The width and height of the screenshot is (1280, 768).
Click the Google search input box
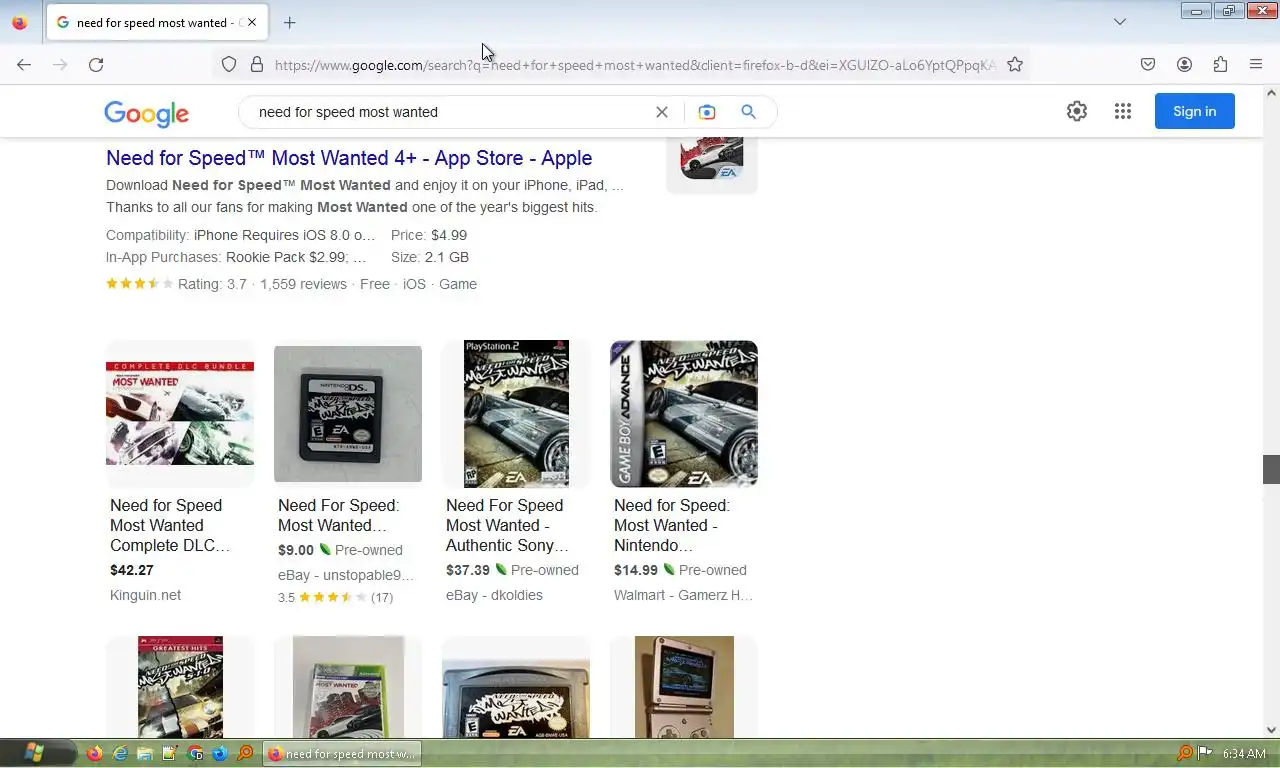point(450,112)
